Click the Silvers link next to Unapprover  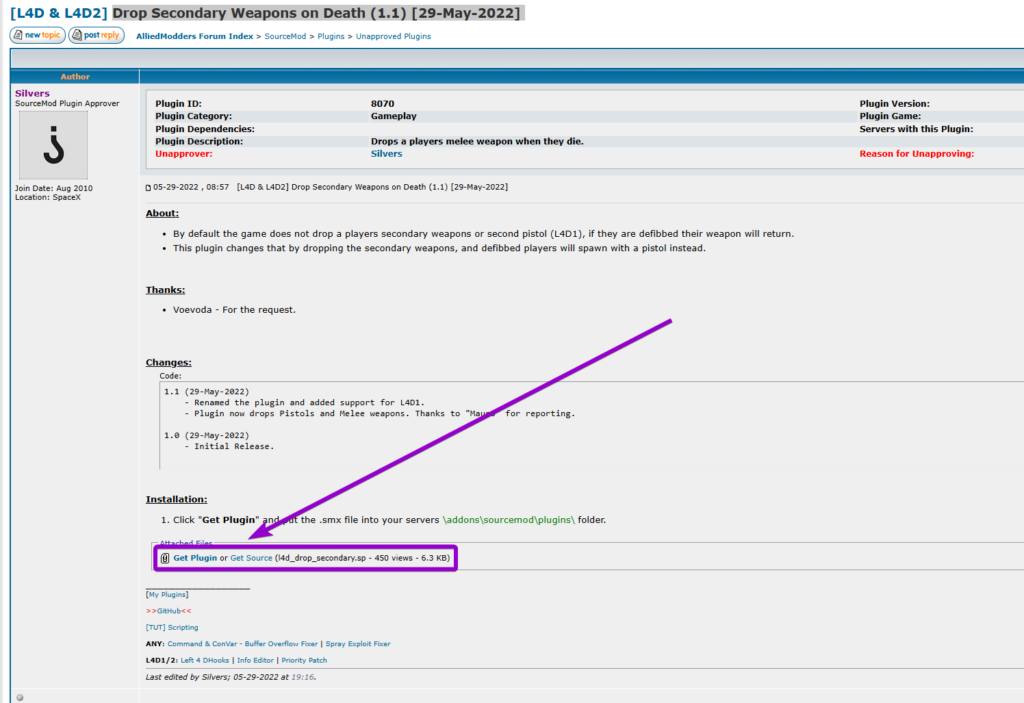click(x=386, y=153)
